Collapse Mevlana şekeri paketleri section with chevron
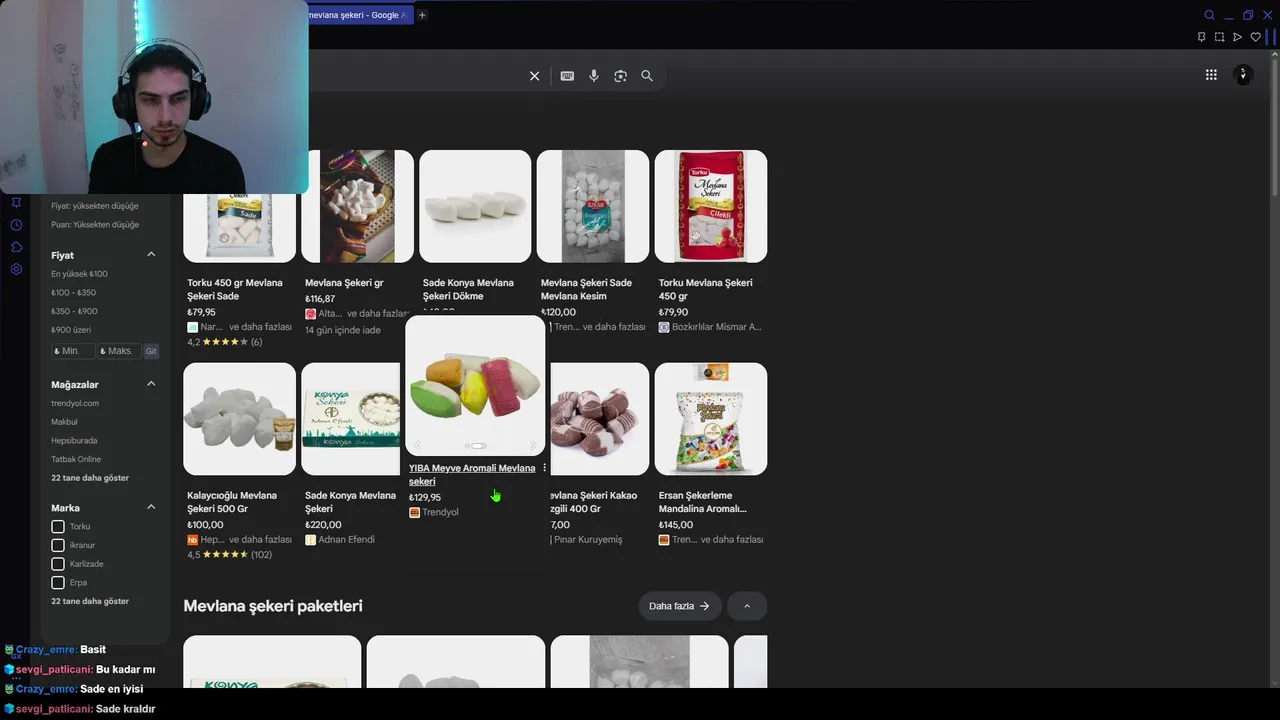The width and height of the screenshot is (1280, 720). pyautogui.click(x=747, y=606)
